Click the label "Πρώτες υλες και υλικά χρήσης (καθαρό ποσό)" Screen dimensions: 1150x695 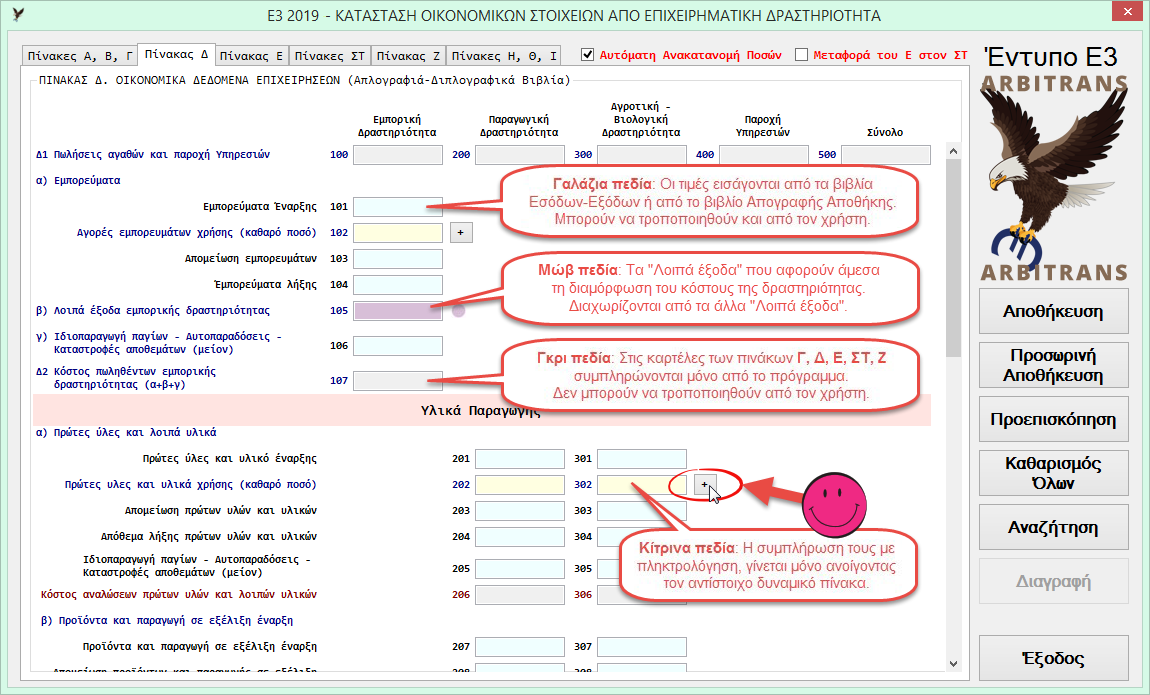(x=191, y=485)
